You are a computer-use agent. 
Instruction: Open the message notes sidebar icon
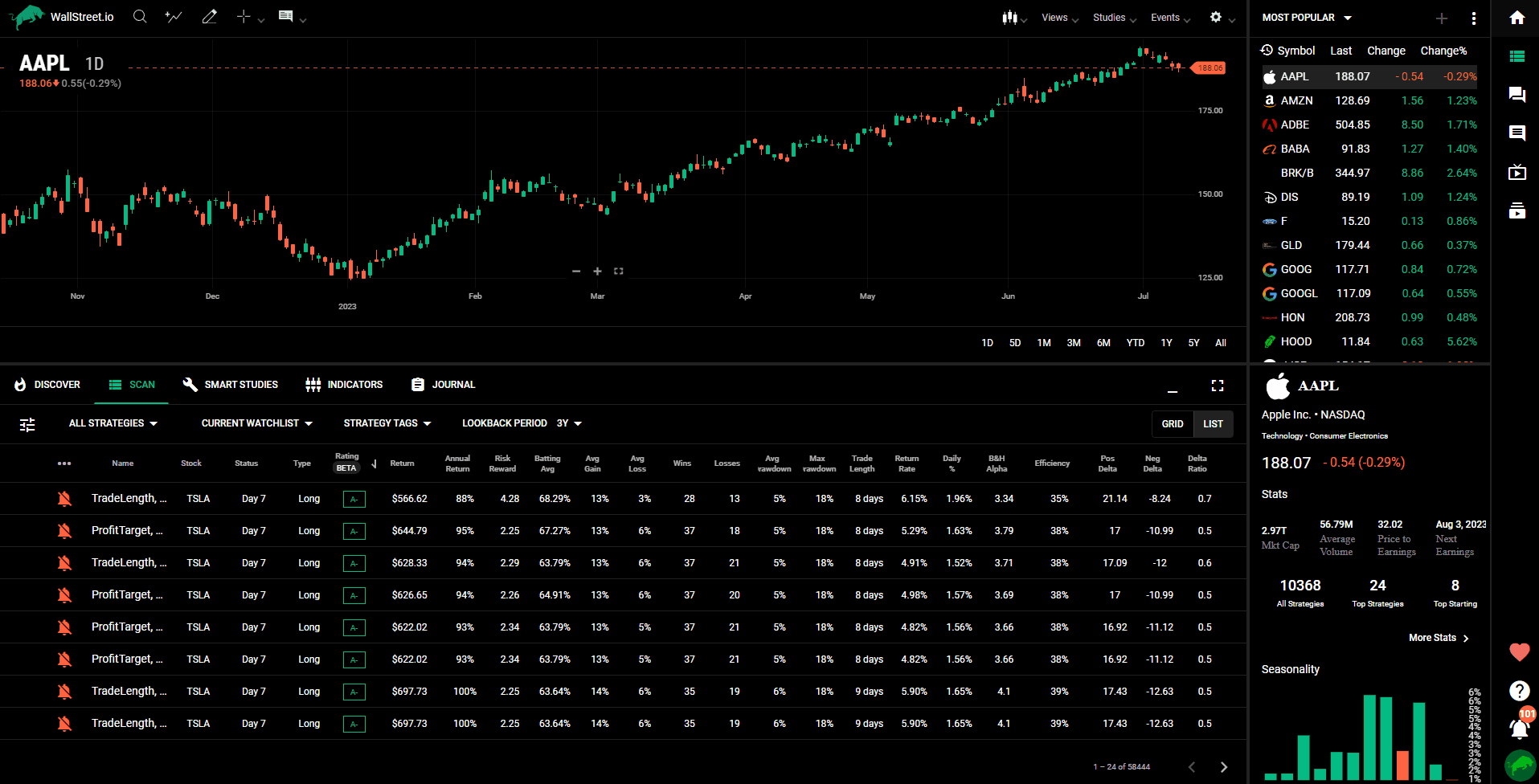1517,133
